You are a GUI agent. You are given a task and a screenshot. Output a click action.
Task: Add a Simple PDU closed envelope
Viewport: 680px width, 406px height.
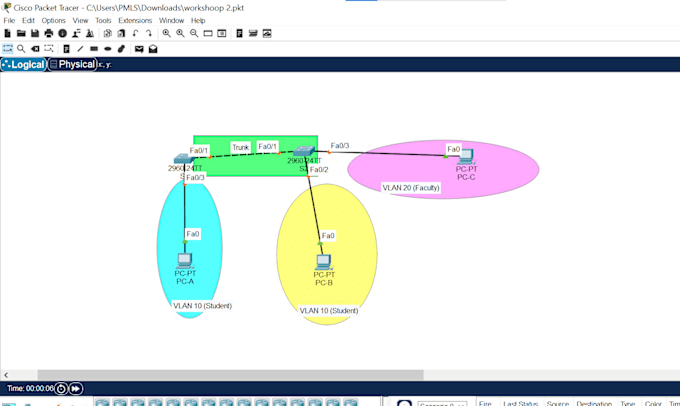[x=139, y=49]
